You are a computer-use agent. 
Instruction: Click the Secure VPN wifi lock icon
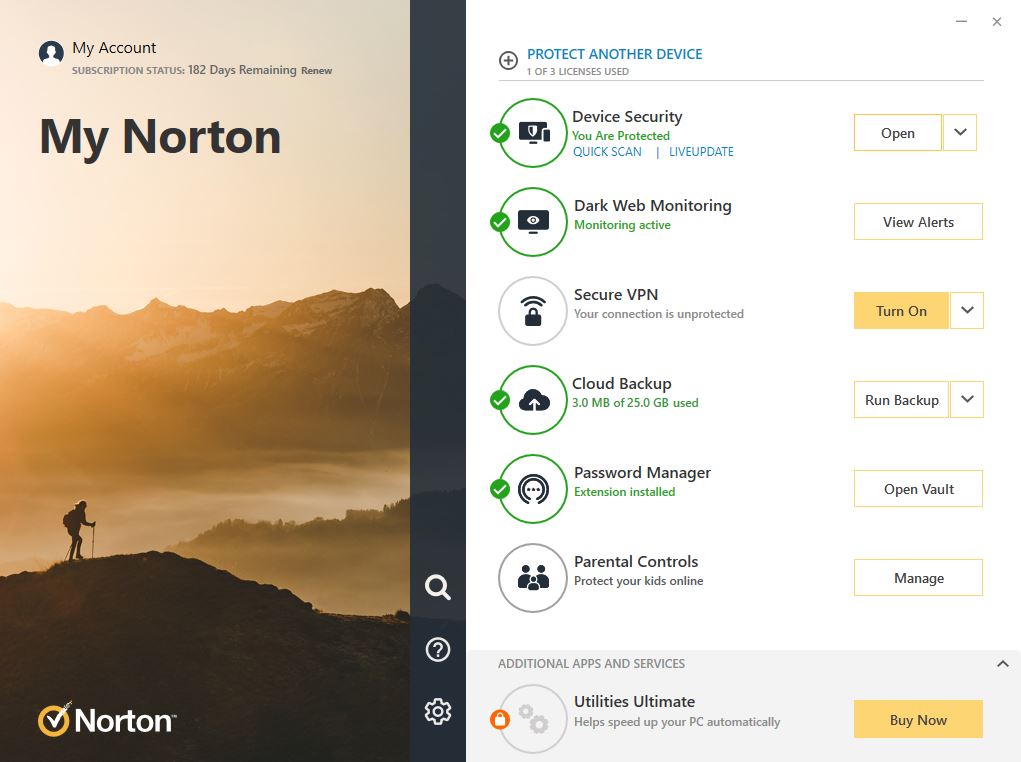pyautogui.click(x=533, y=311)
